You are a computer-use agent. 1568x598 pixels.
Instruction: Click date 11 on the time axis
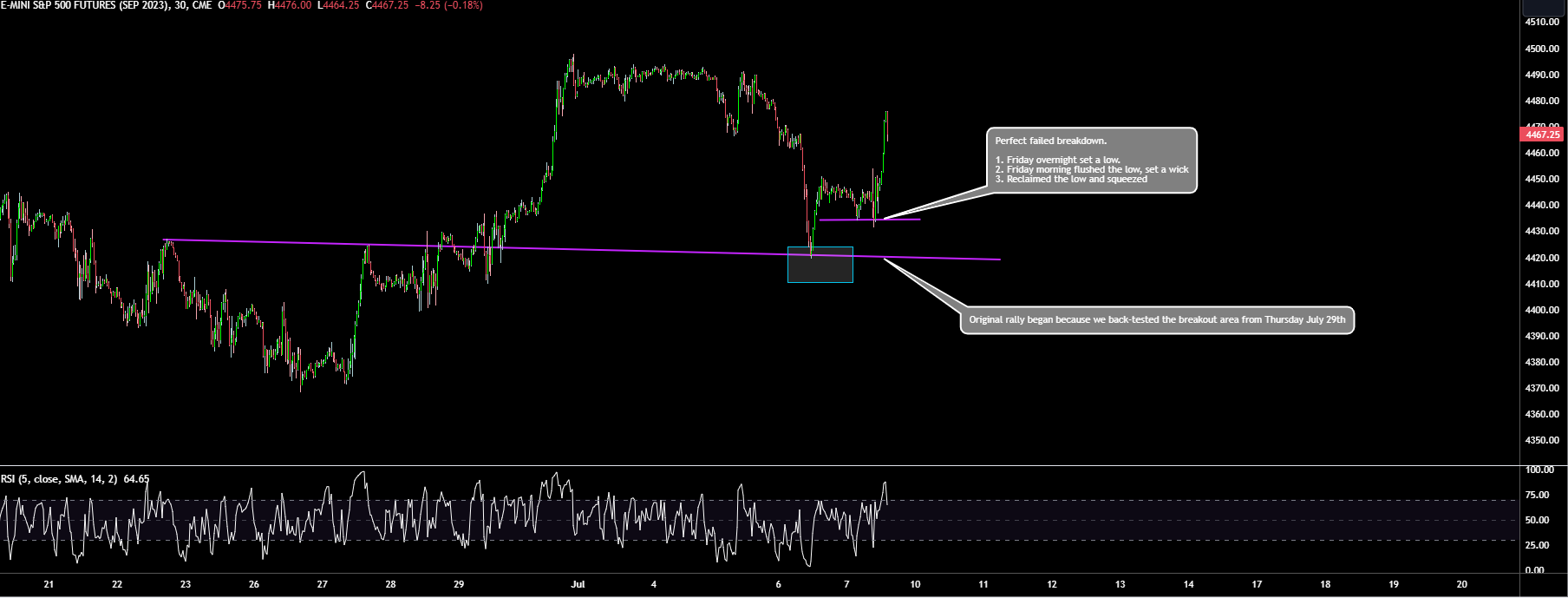click(x=983, y=584)
